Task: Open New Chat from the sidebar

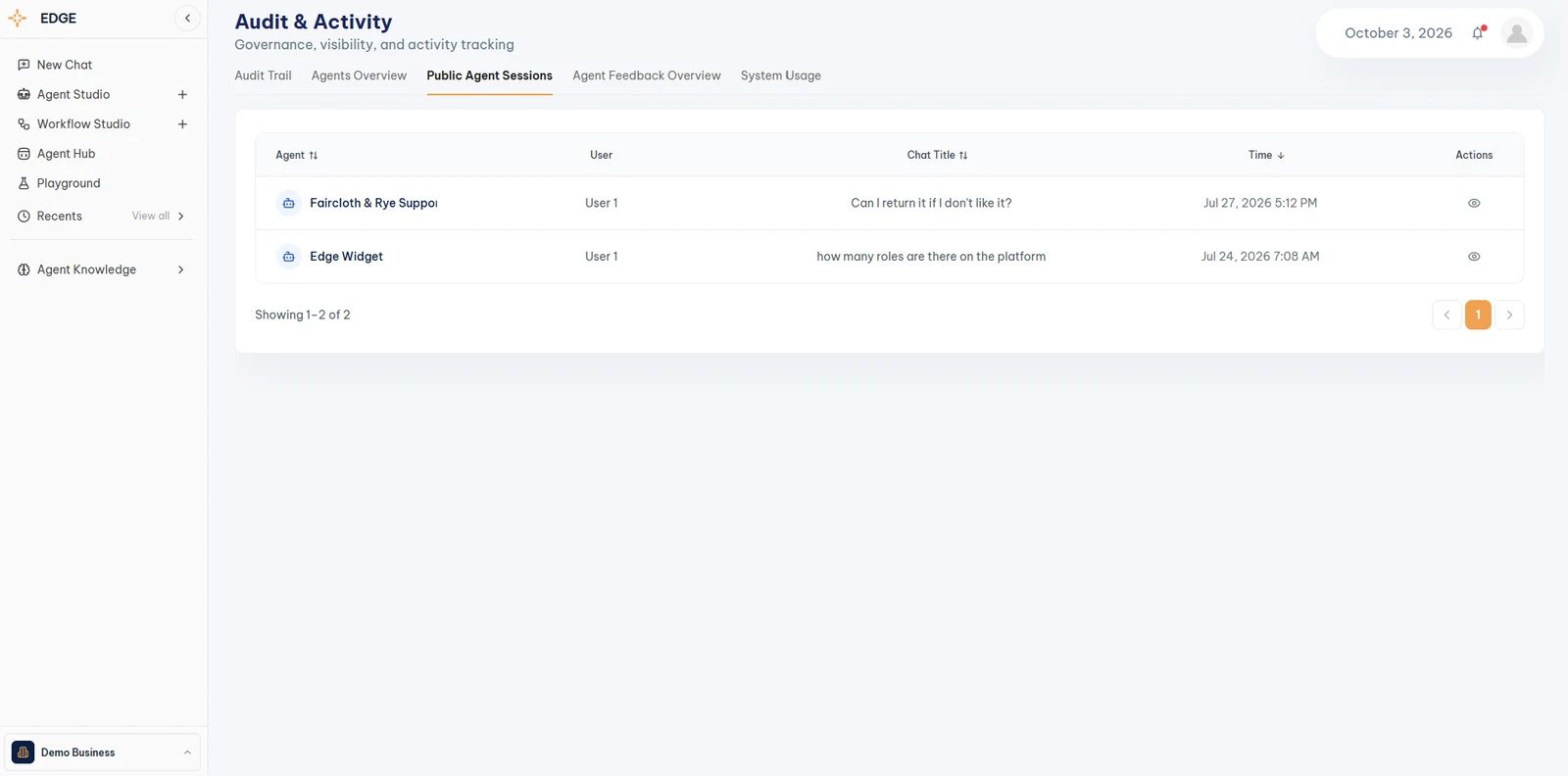Action: tap(65, 65)
